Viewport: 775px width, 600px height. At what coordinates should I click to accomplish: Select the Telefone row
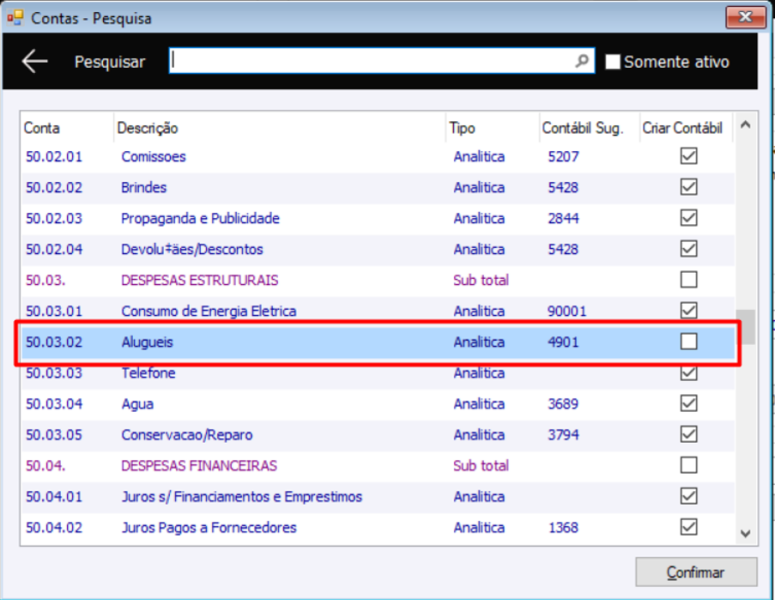378,375
